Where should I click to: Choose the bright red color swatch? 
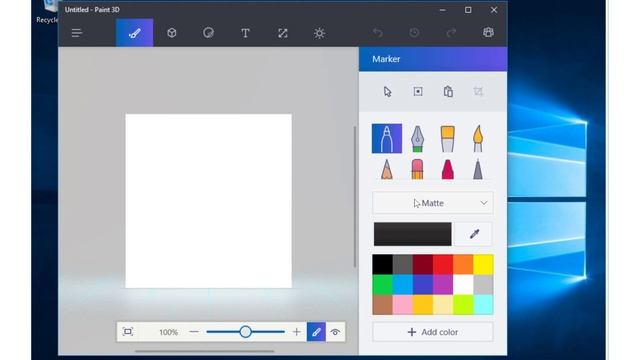pos(443,264)
